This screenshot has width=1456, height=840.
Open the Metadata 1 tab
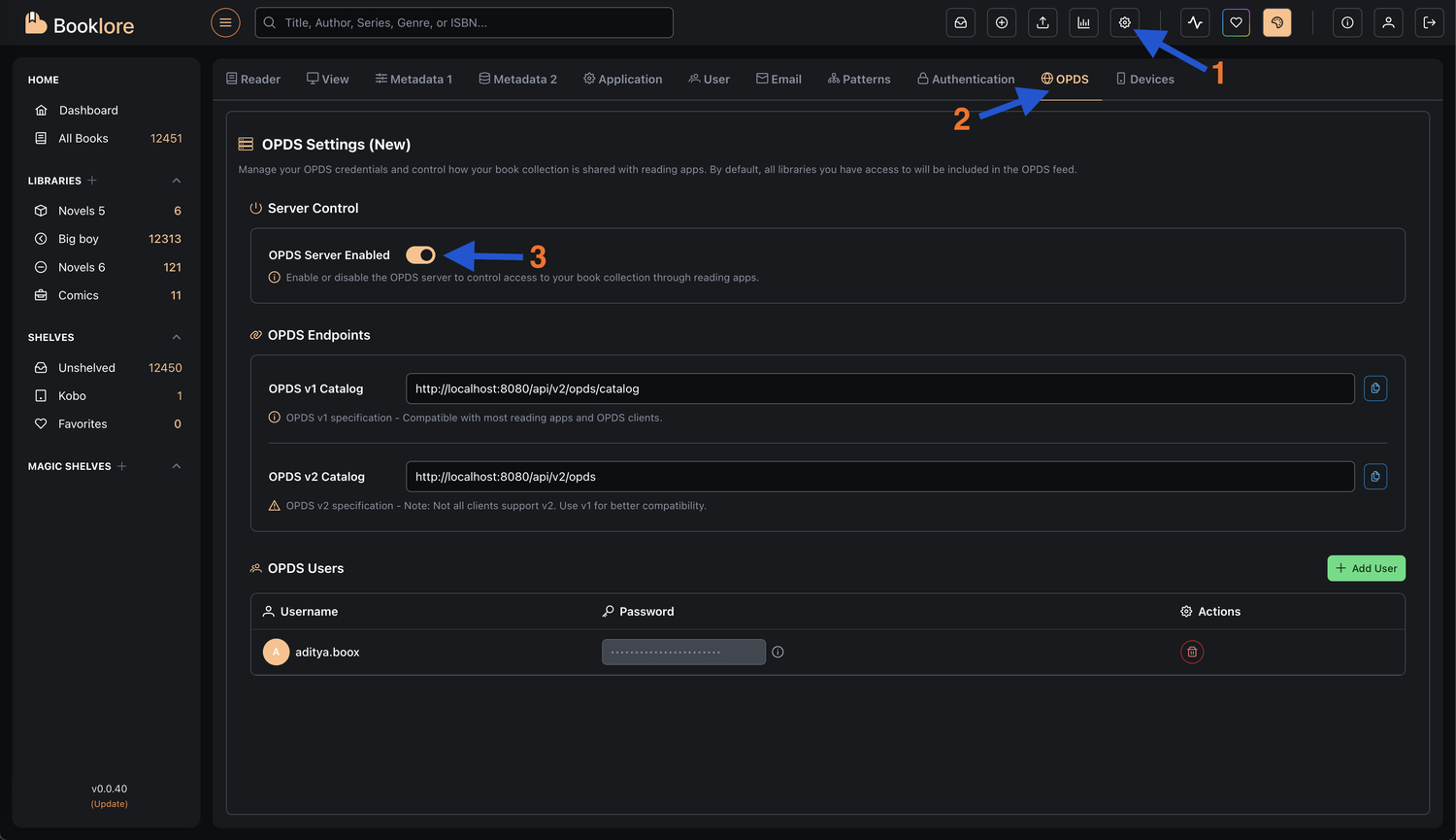point(414,80)
